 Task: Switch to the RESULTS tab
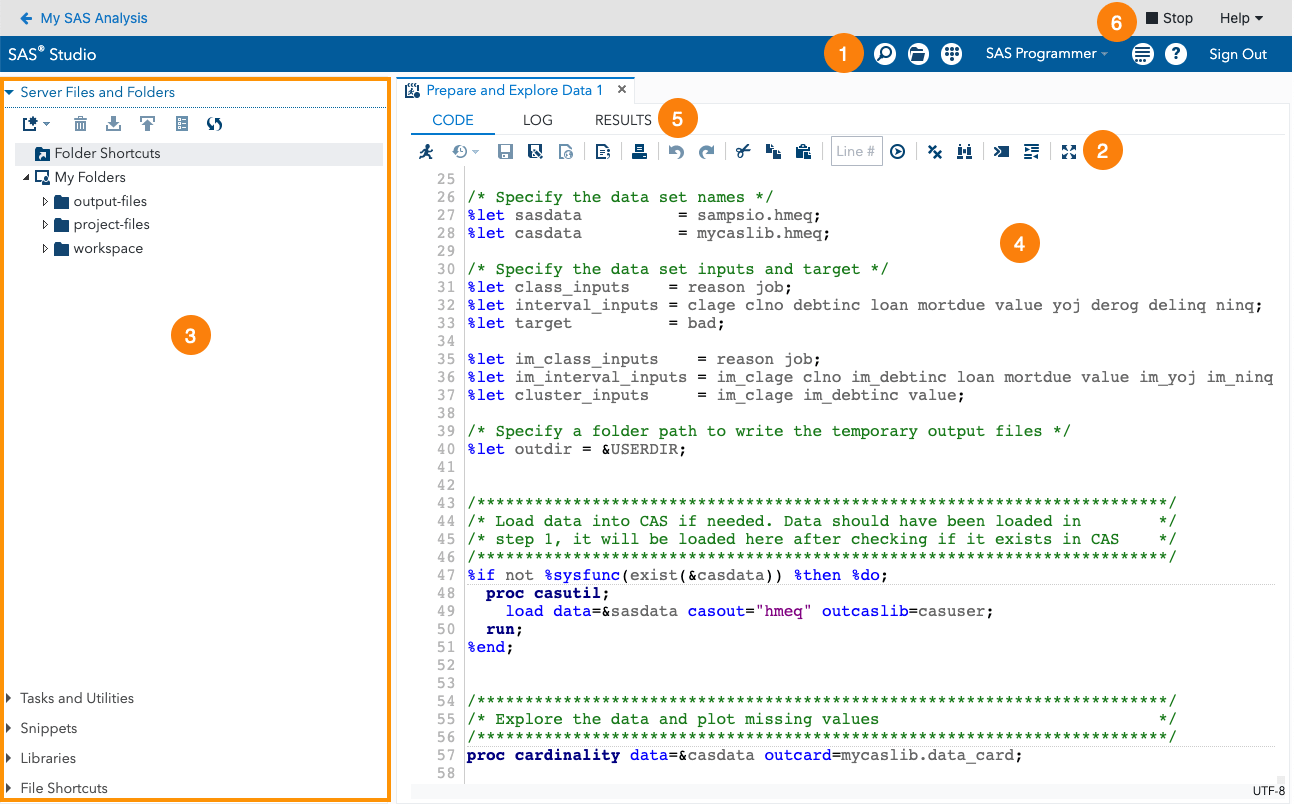click(x=623, y=120)
